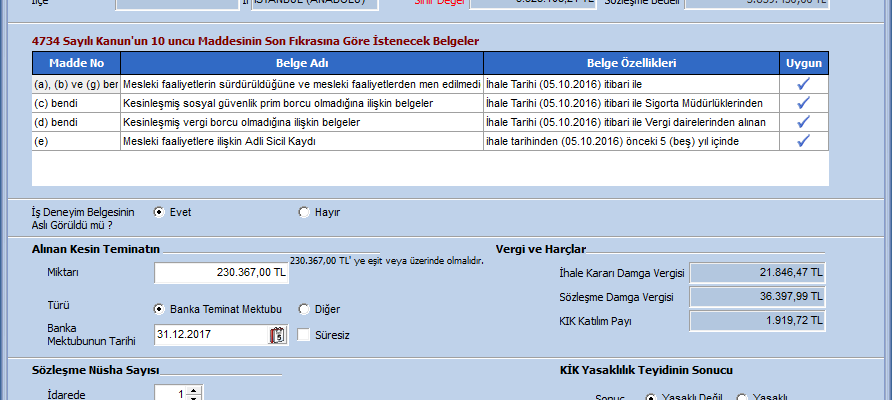Viewport: 892px width, 400px height.
Task: Click the Belge Özellikleri column header
Action: point(630,63)
